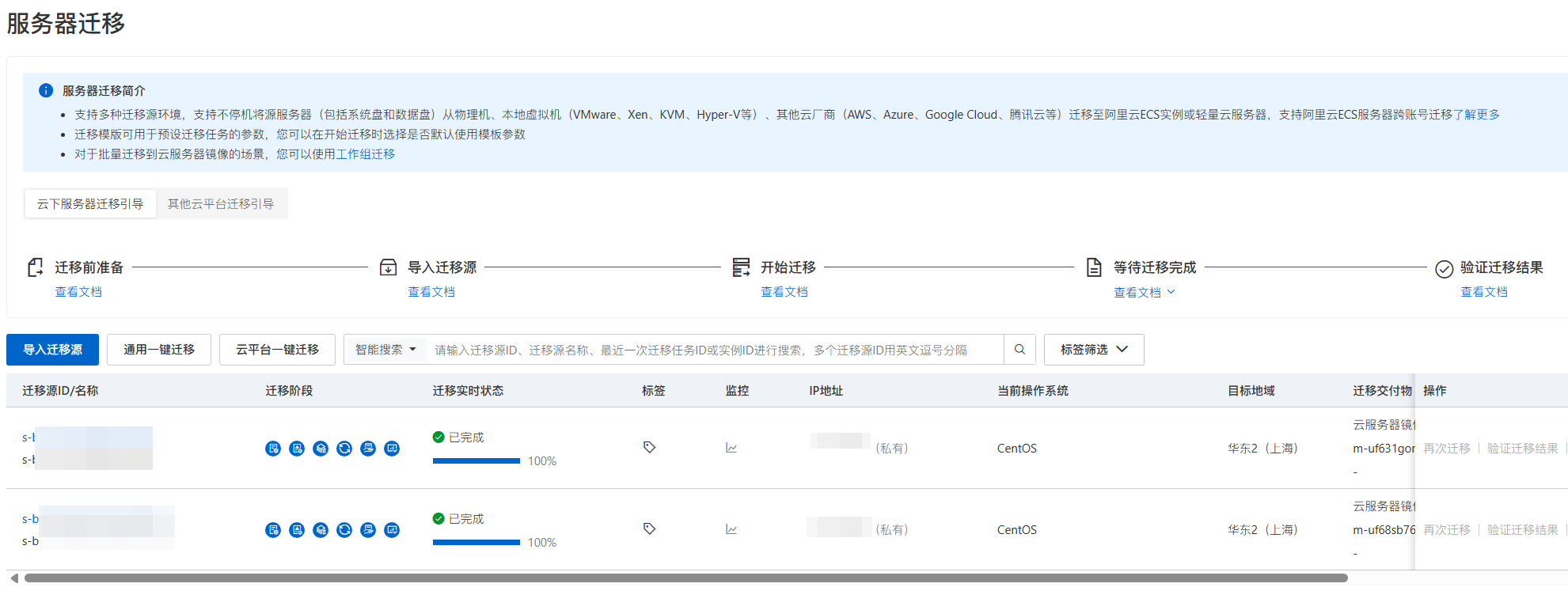Click the 迁移前准备 step icon
The image size is (1568, 591).
click(35, 267)
